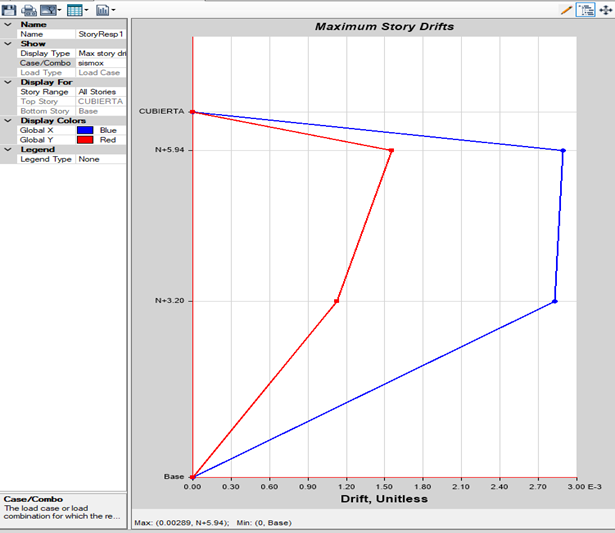Click the save icon in the toolbar
Screen dimensions: 615x533
pos(10,9)
